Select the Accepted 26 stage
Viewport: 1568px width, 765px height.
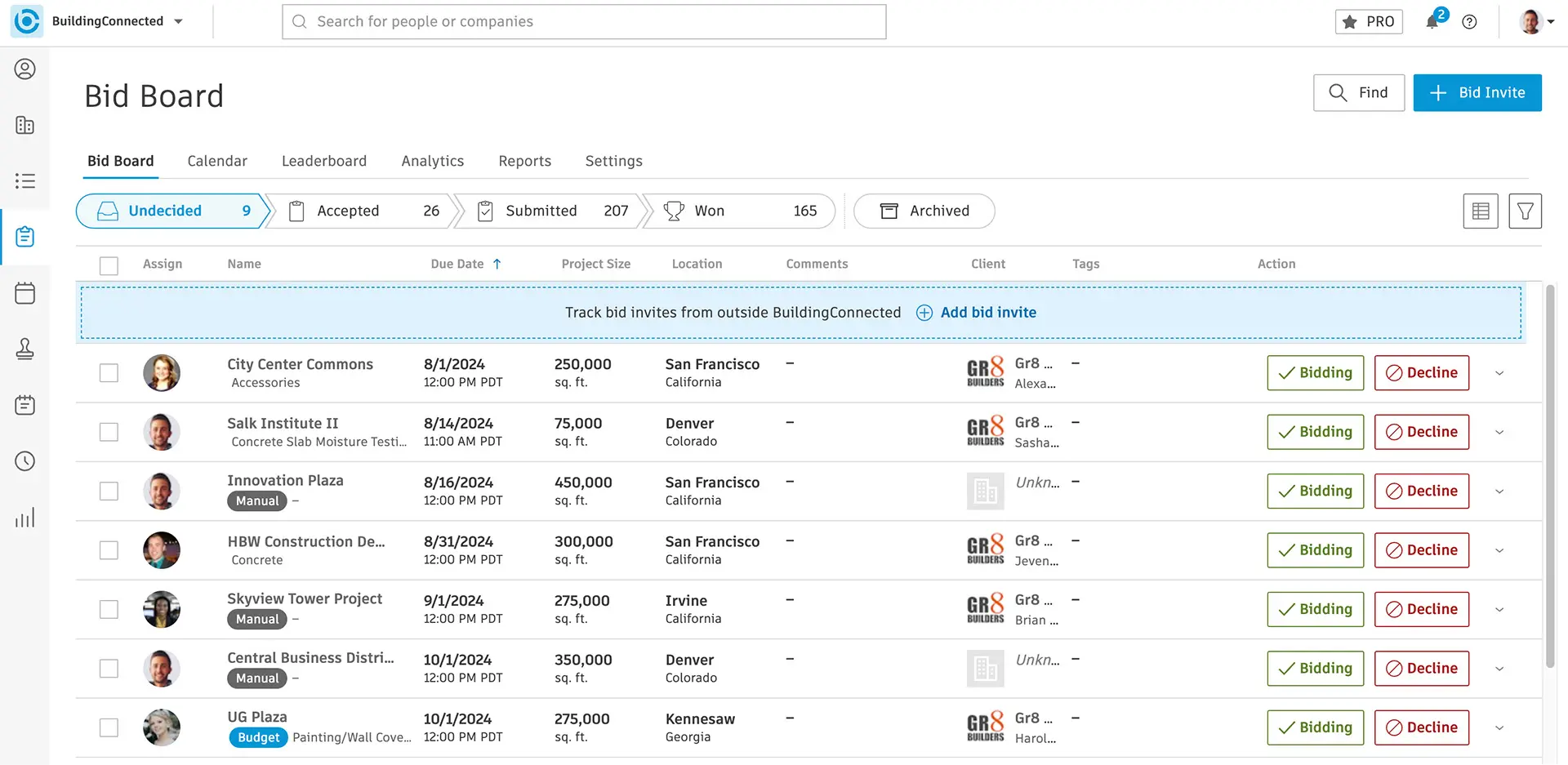[x=364, y=211]
